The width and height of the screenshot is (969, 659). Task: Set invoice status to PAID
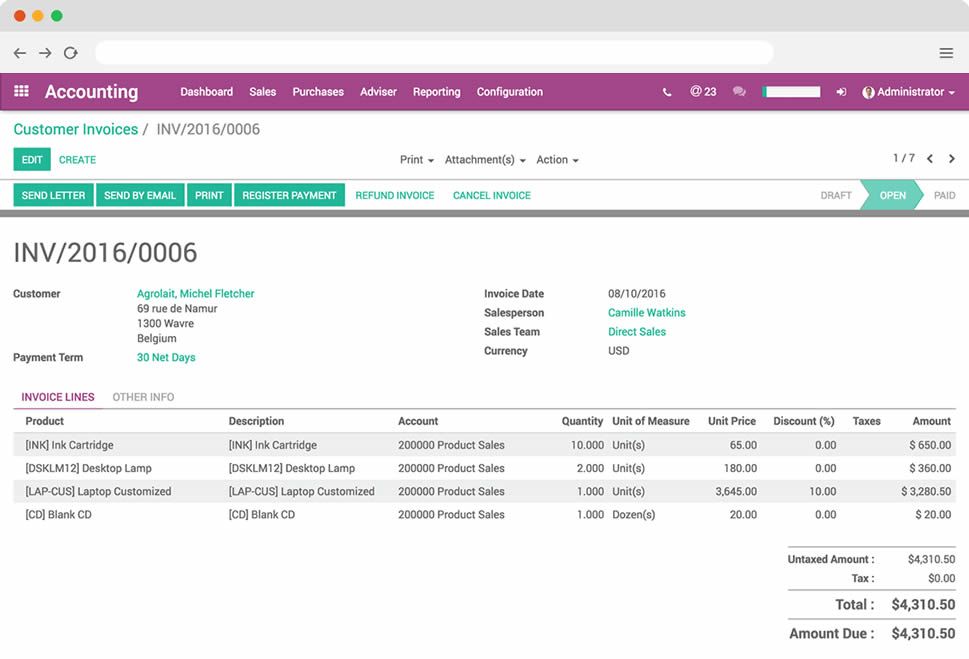(x=943, y=195)
